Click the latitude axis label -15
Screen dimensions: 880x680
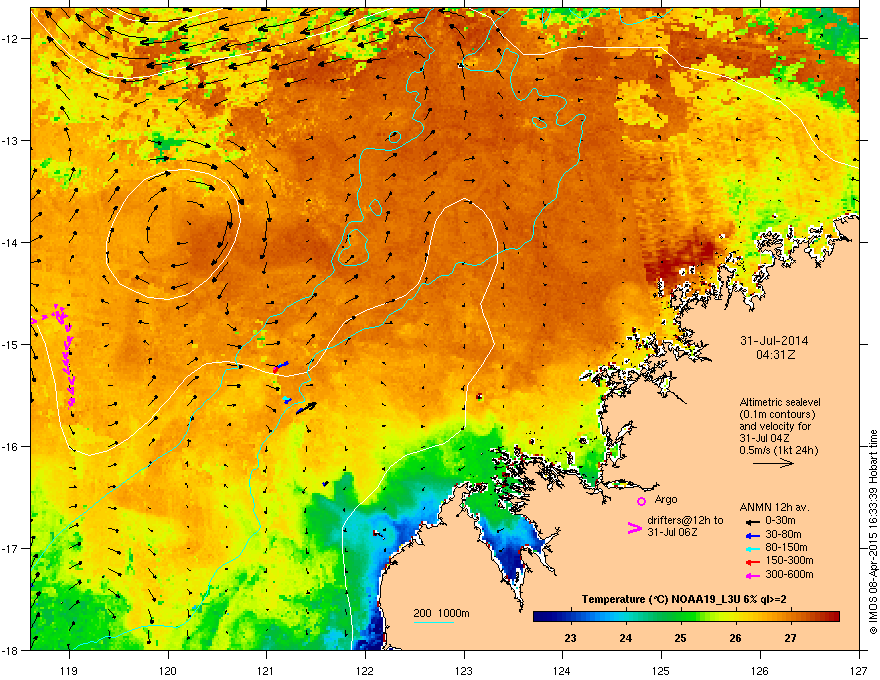pos(10,344)
